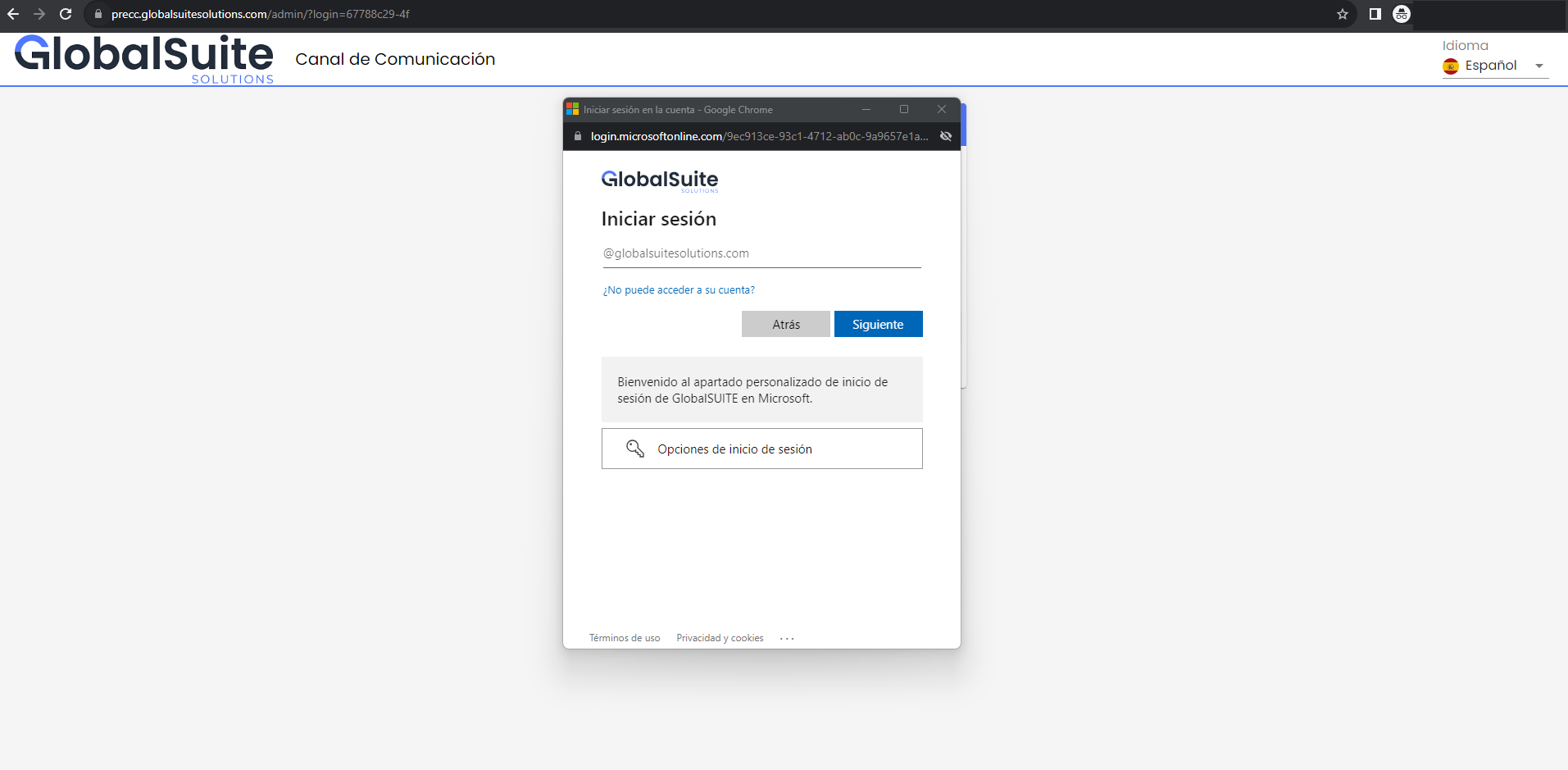The image size is (1568, 770).
Task: Expand the Español dropdown arrow
Action: point(1538,66)
